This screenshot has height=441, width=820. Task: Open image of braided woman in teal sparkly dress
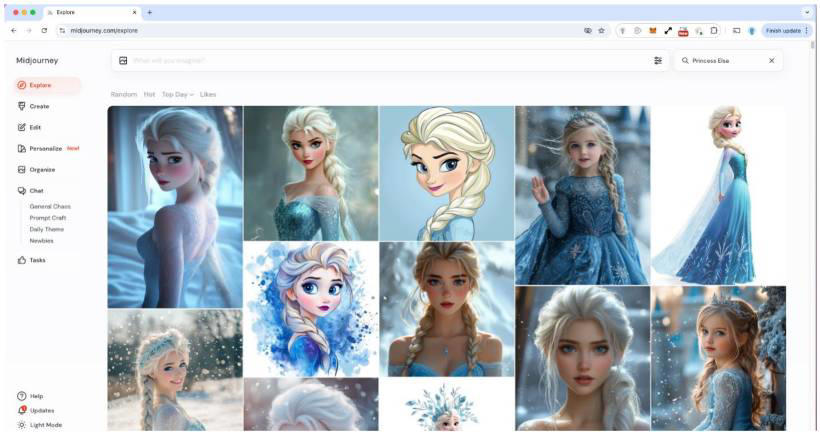click(x=311, y=173)
